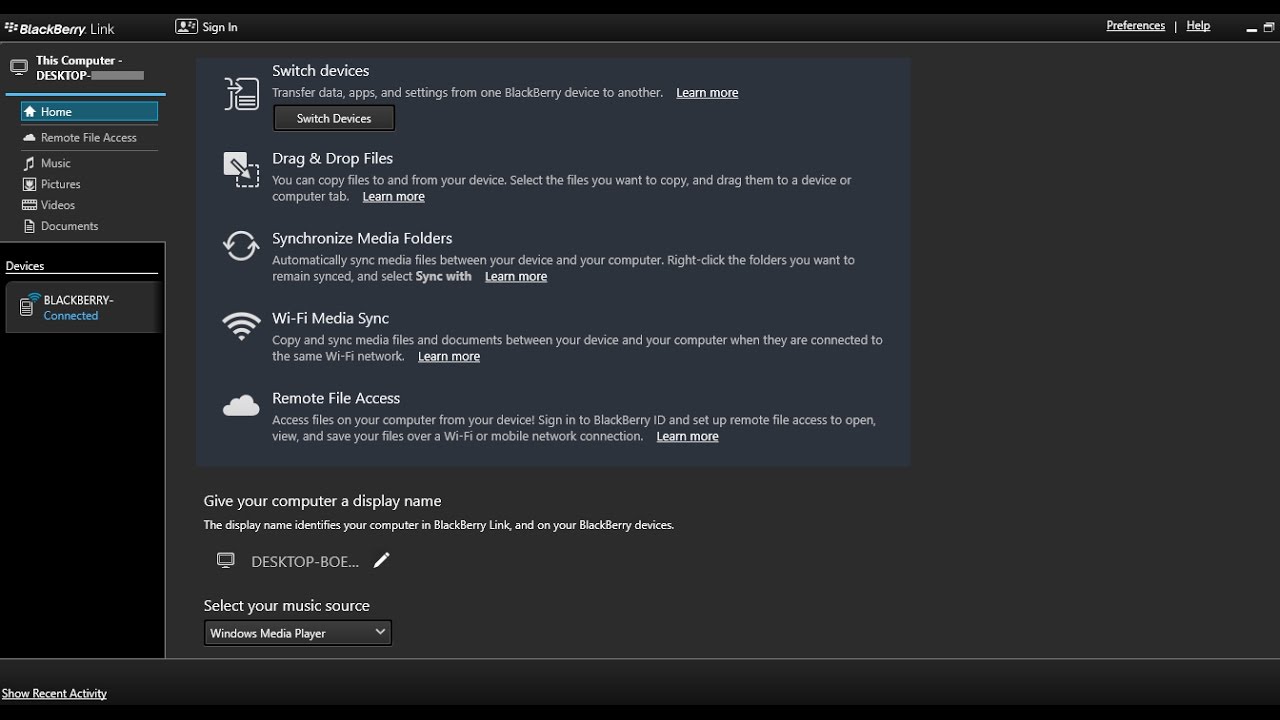
Task: Click the Switch devices transfer icon
Action: click(241, 94)
